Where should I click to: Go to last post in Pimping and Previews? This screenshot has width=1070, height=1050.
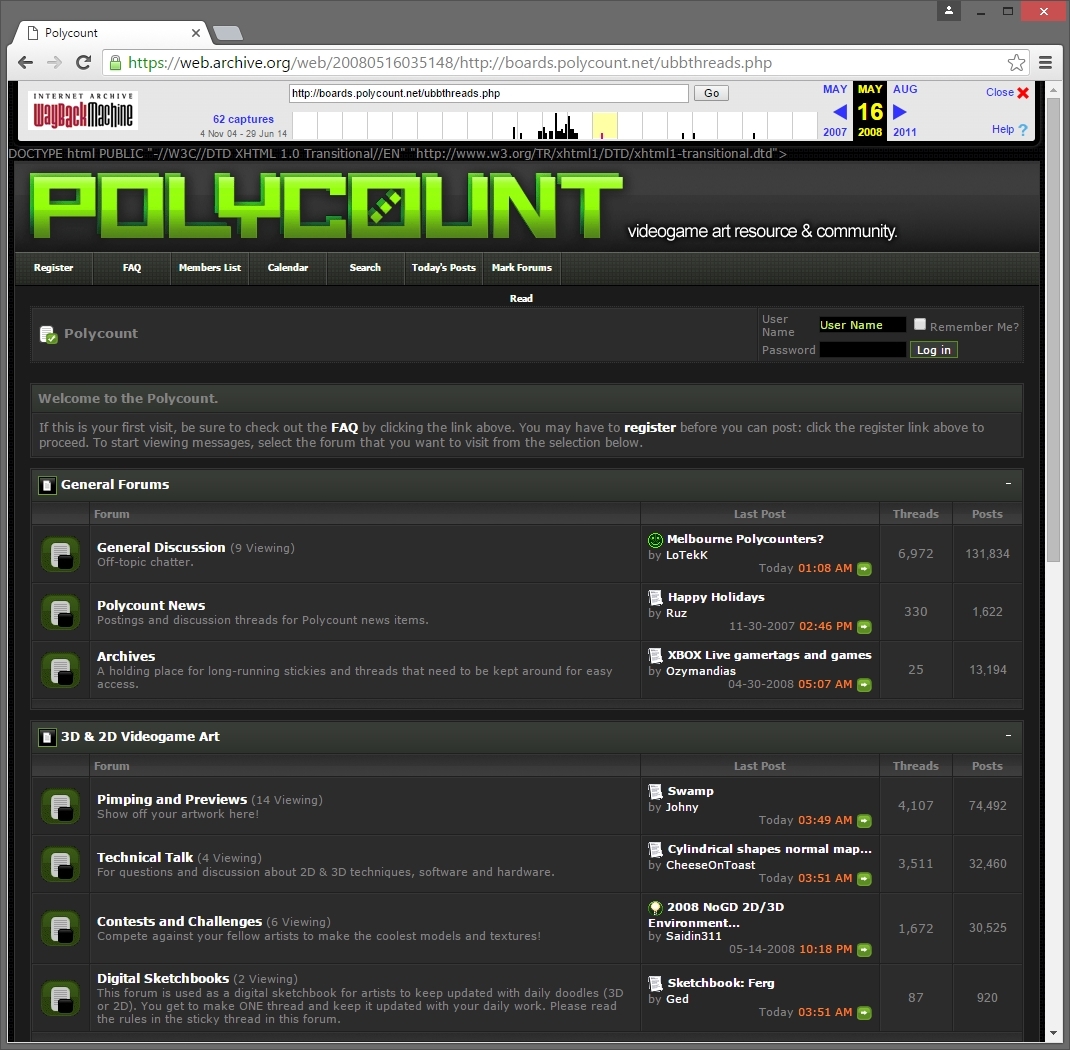coord(864,821)
